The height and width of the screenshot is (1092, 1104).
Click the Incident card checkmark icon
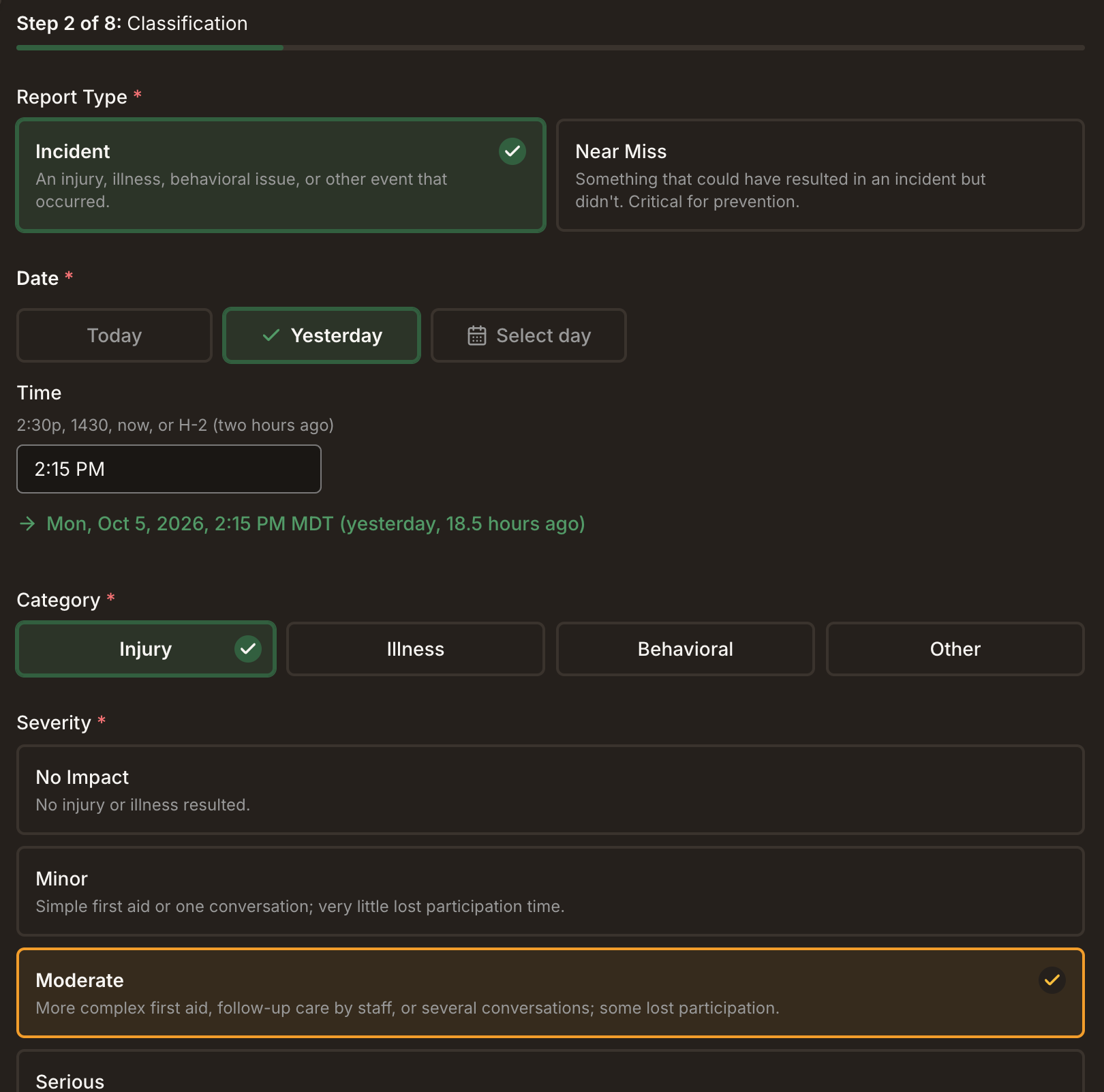(512, 151)
